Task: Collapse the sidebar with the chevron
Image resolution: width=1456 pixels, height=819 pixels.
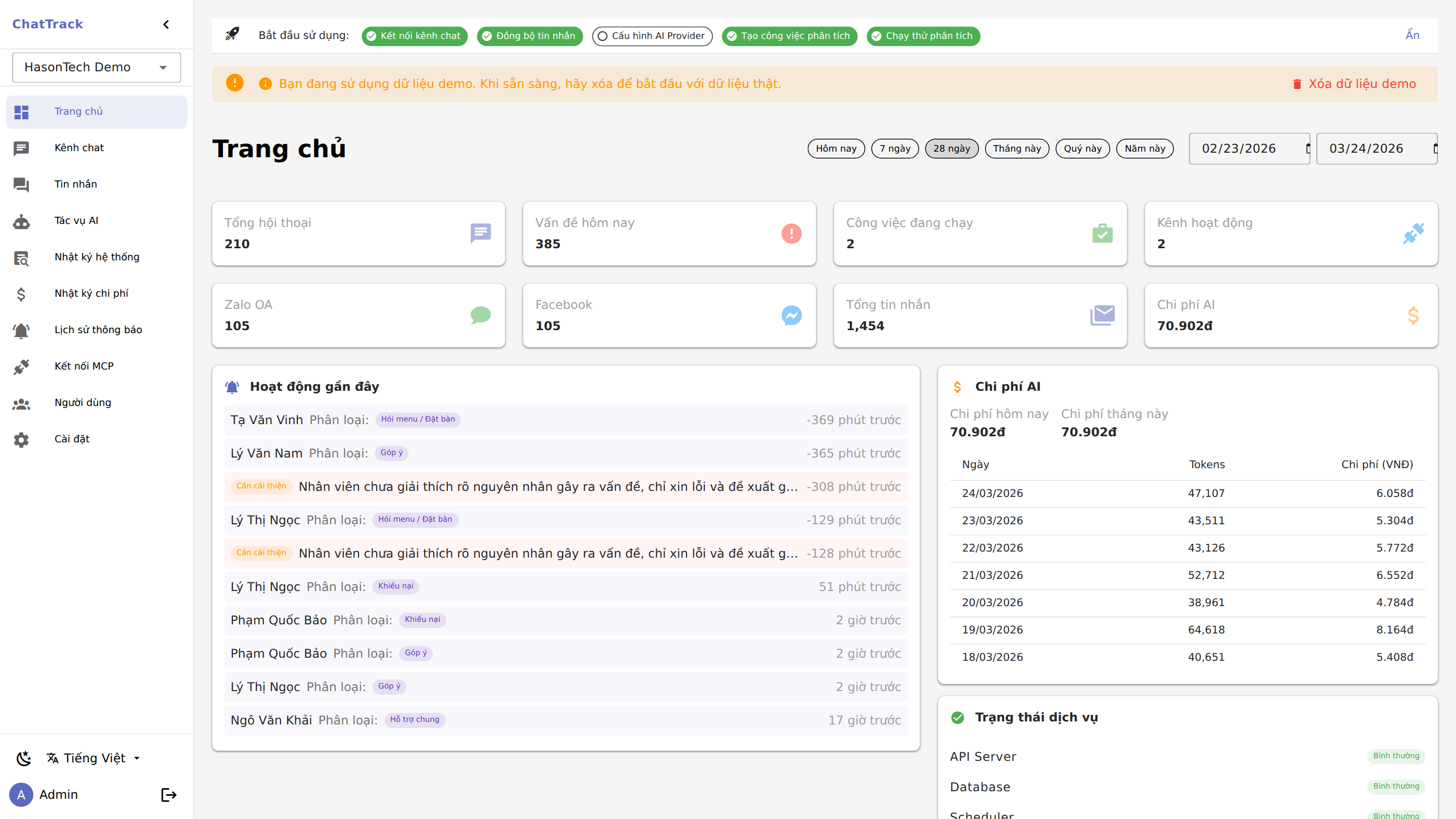Action: pyautogui.click(x=166, y=24)
